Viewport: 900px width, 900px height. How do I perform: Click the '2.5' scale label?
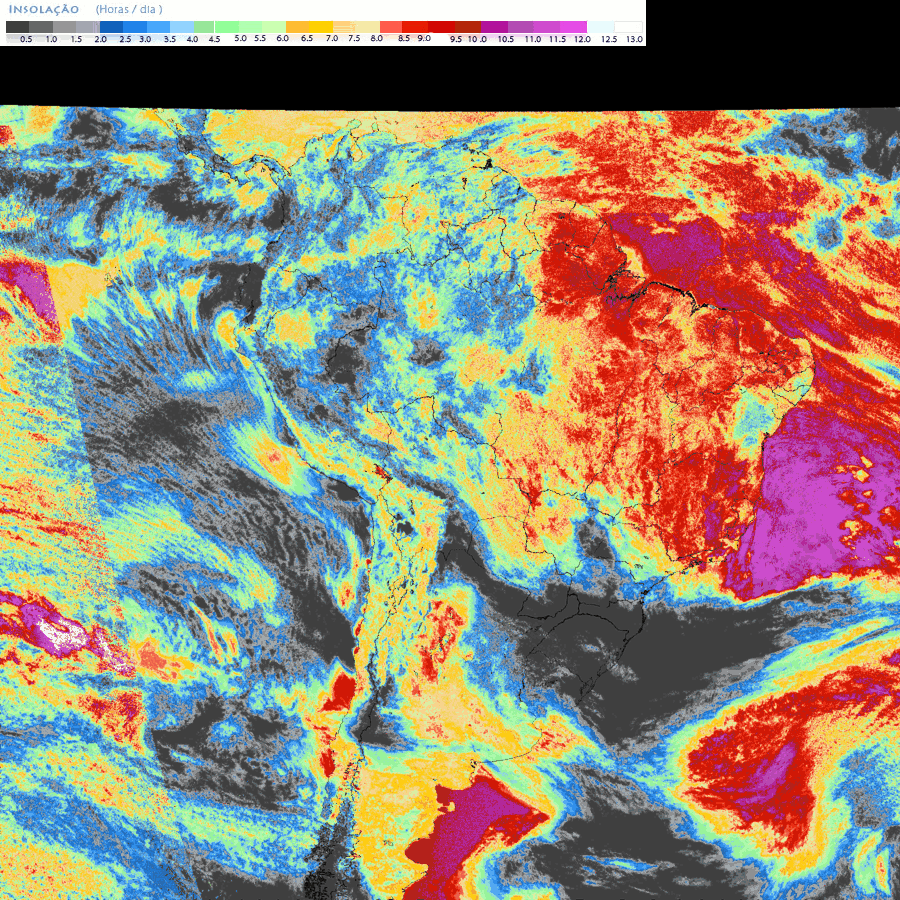tap(125, 40)
